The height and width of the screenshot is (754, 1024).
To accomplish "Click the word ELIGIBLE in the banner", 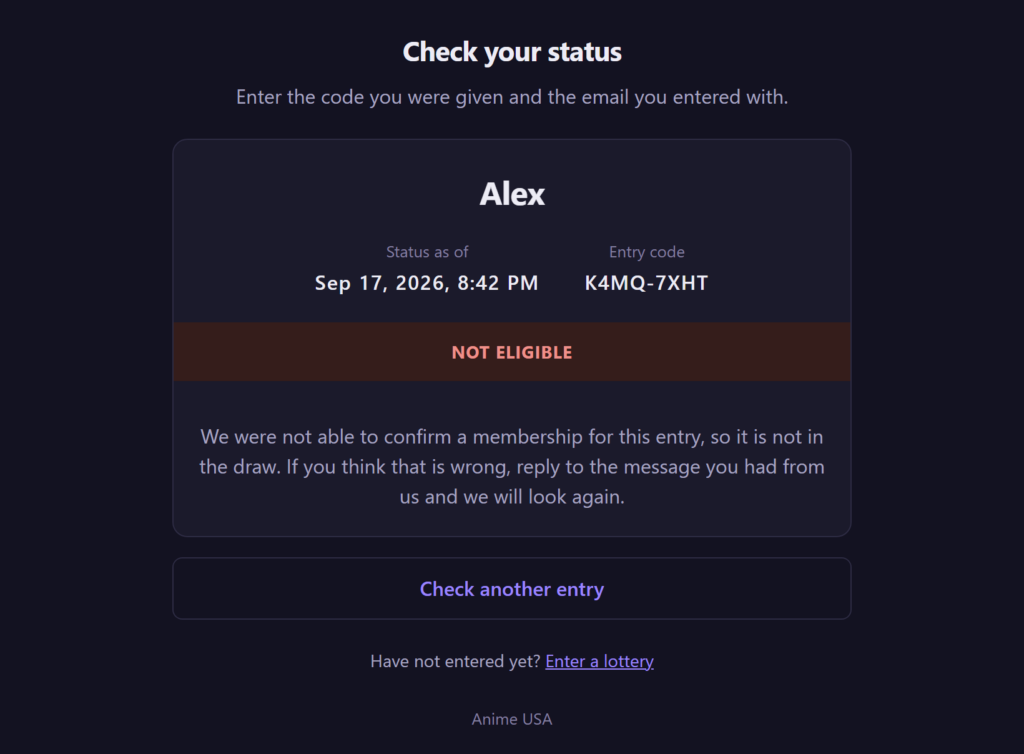I will click(x=534, y=353).
